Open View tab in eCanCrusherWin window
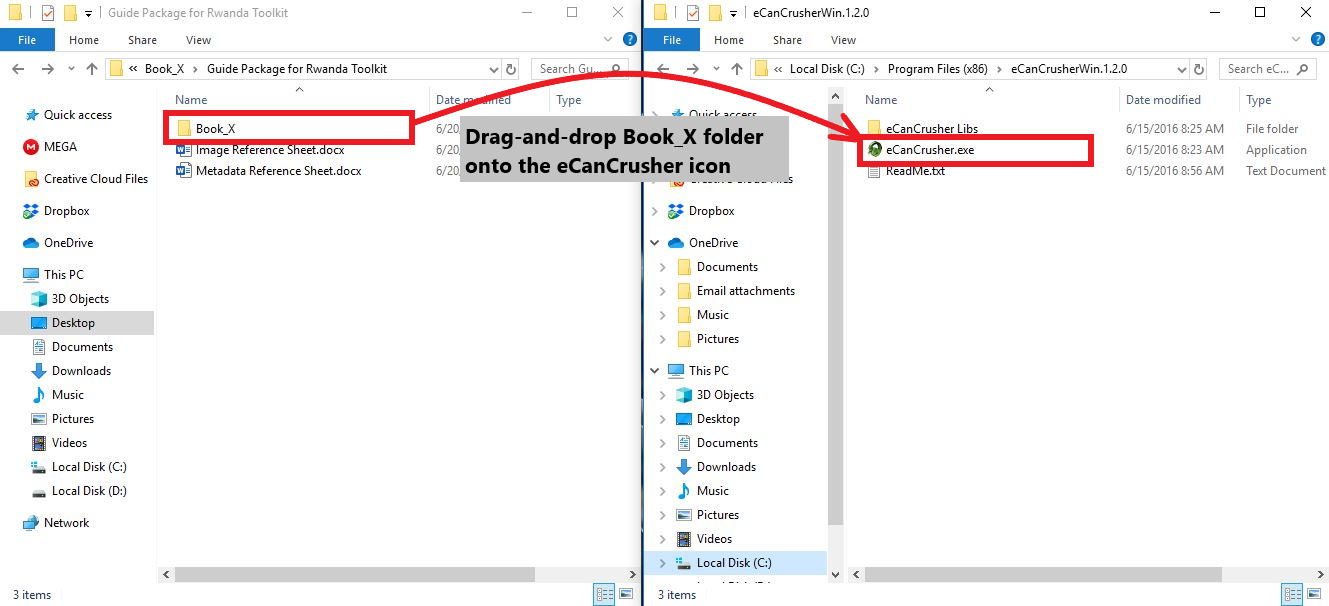1329x606 pixels. [844, 40]
